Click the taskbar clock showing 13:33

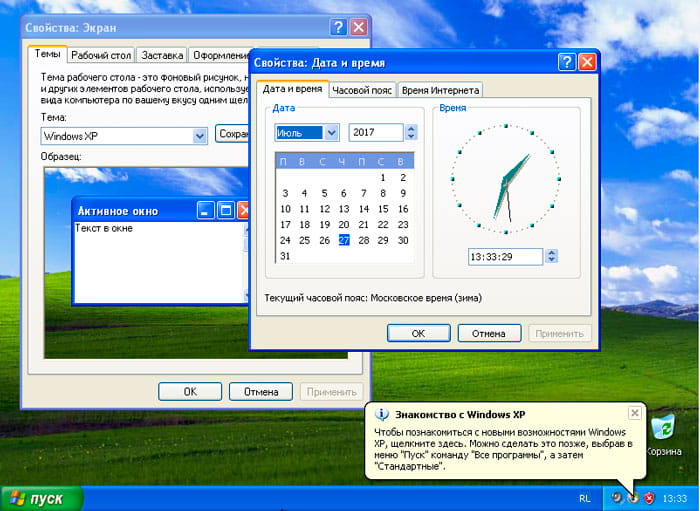675,499
